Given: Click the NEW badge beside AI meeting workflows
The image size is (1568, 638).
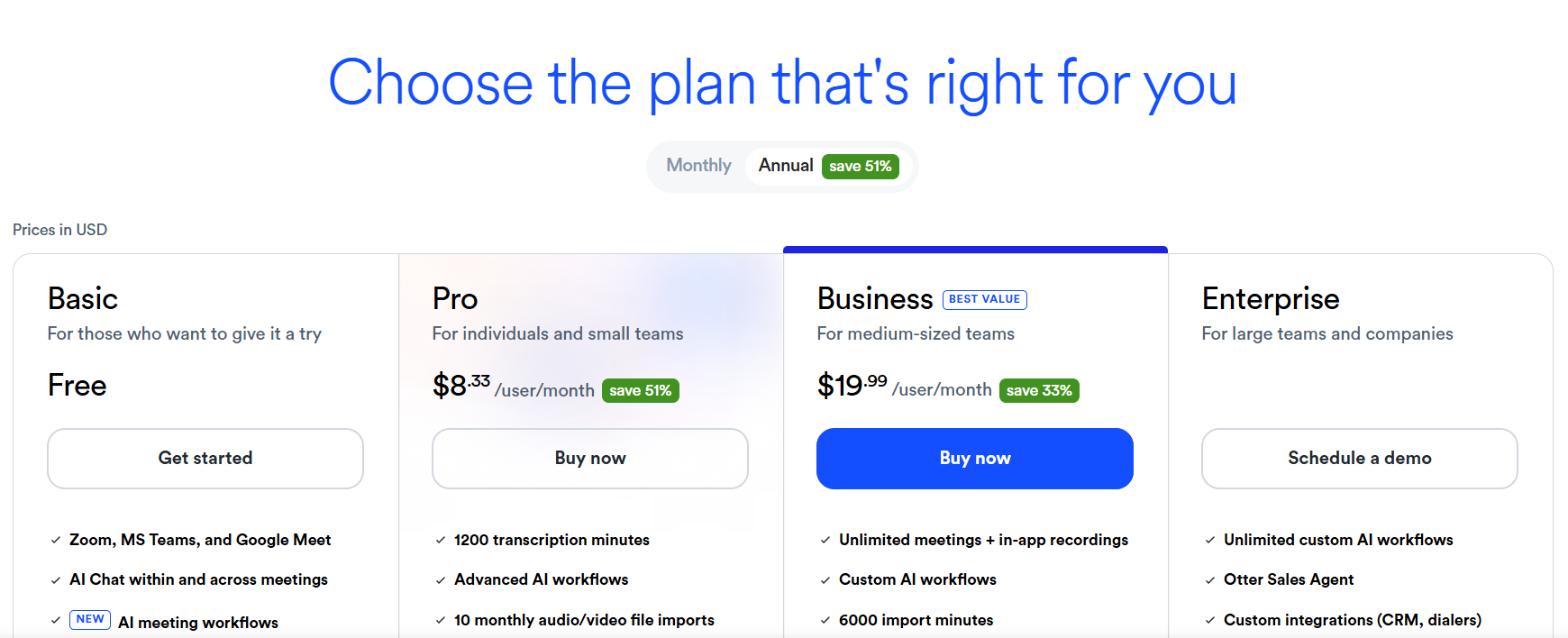Looking at the screenshot, I should point(90,620).
